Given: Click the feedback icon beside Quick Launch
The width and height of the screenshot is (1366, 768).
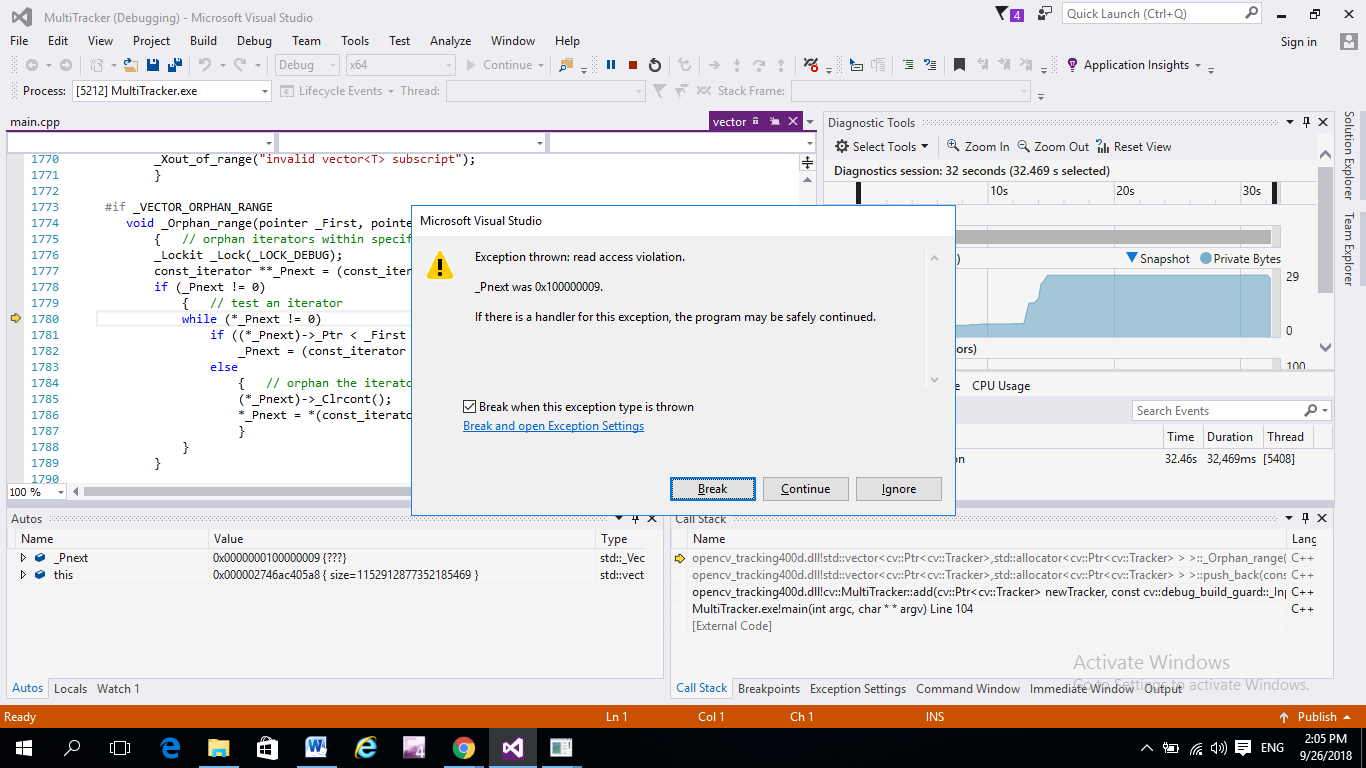Looking at the screenshot, I should tap(1045, 14).
